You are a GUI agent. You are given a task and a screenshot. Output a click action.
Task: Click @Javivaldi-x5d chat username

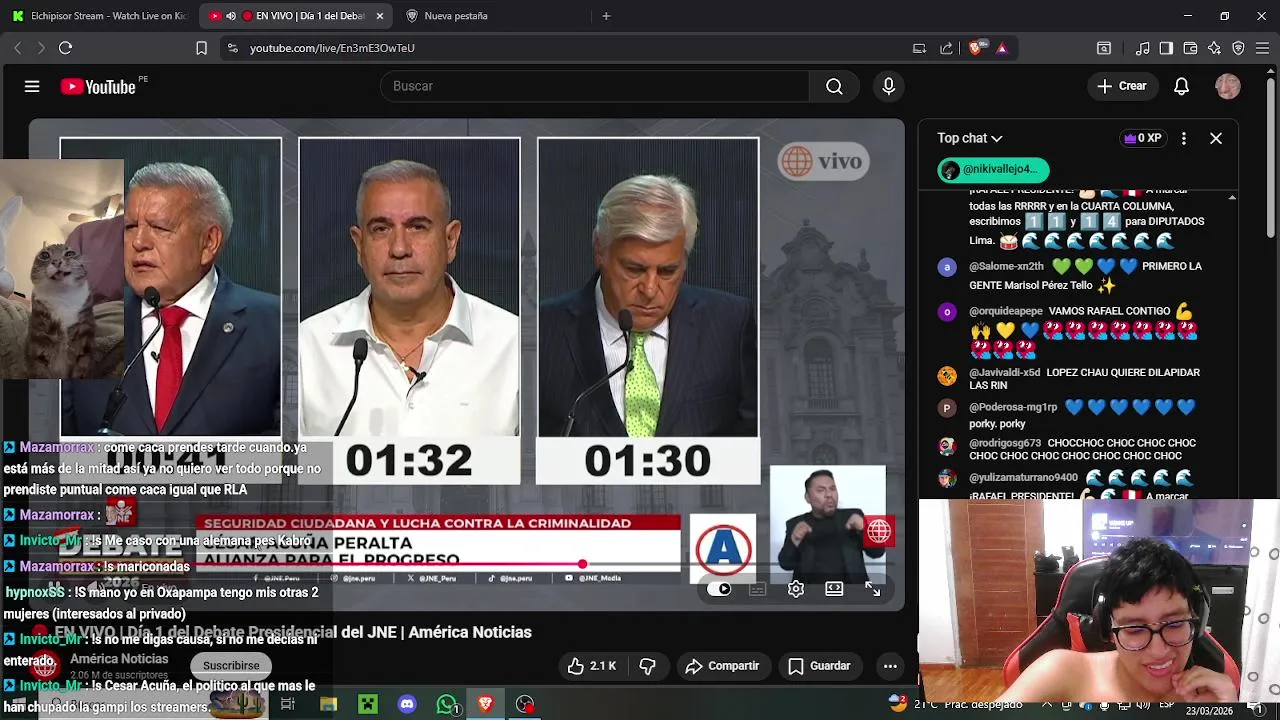coord(1004,372)
